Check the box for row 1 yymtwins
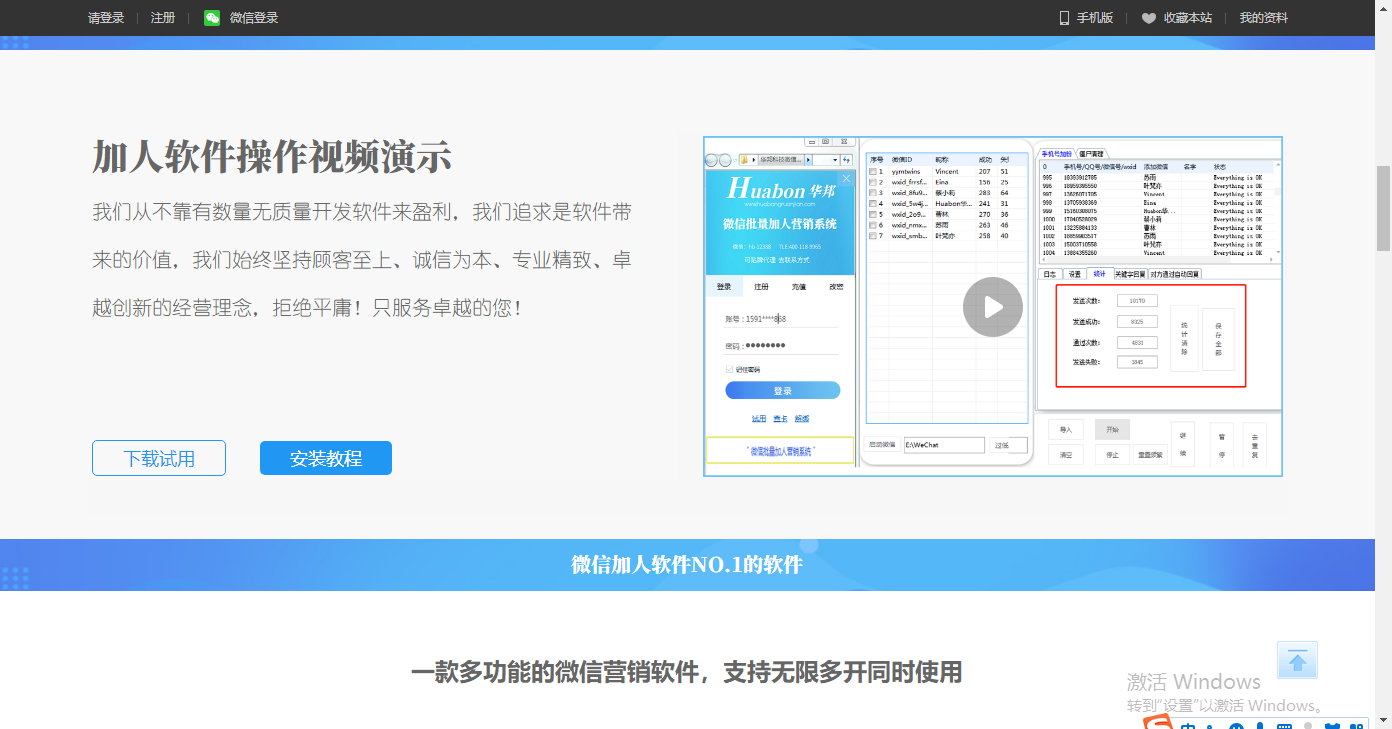Image resolution: width=1392 pixels, height=729 pixels. pyautogui.click(x=873, y=172)
